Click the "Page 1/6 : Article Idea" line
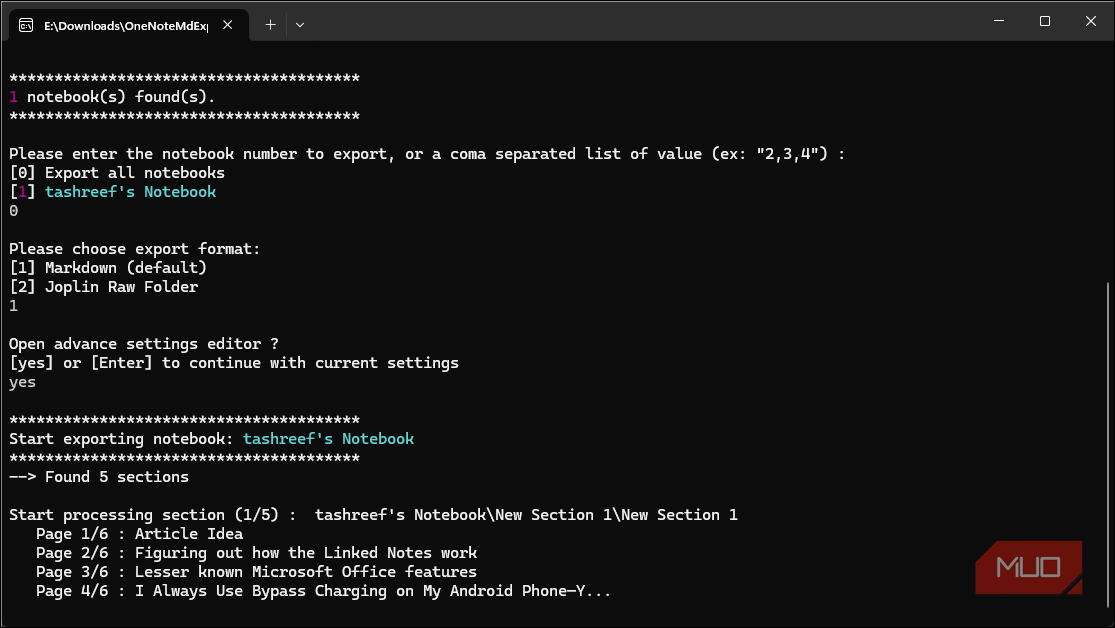Viewport: 1115px width, 628px height. tap(139, 534)
